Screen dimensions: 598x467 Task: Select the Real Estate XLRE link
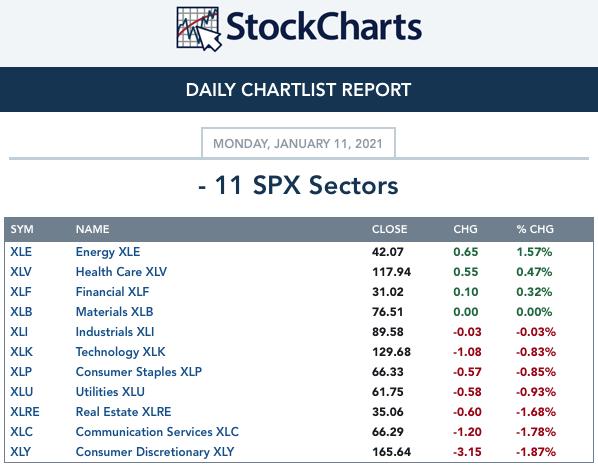click(x=124, y=412)
